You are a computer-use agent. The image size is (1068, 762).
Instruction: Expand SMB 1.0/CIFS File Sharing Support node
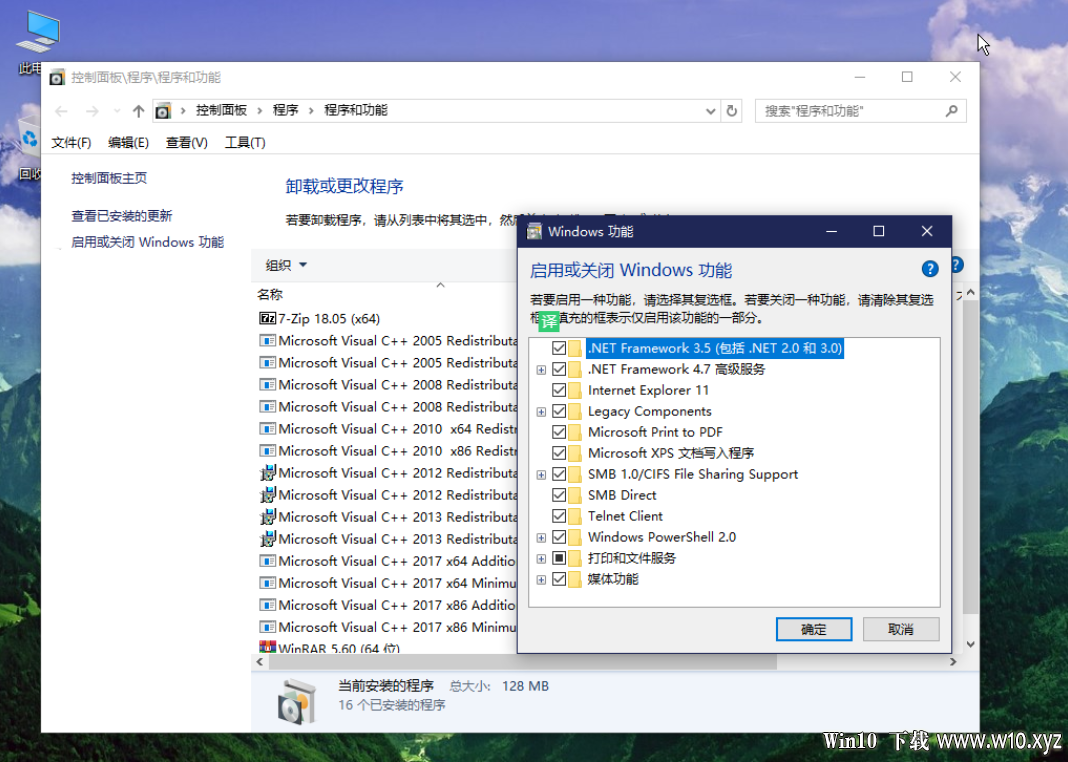(541, 475)
